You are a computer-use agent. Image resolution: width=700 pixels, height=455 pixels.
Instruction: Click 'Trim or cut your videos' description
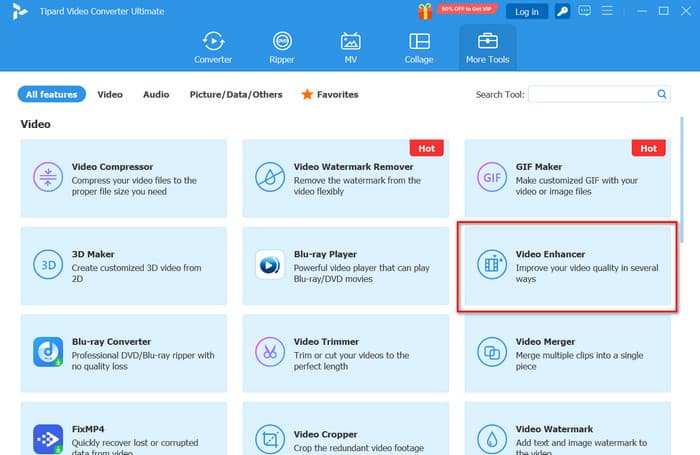351,361
